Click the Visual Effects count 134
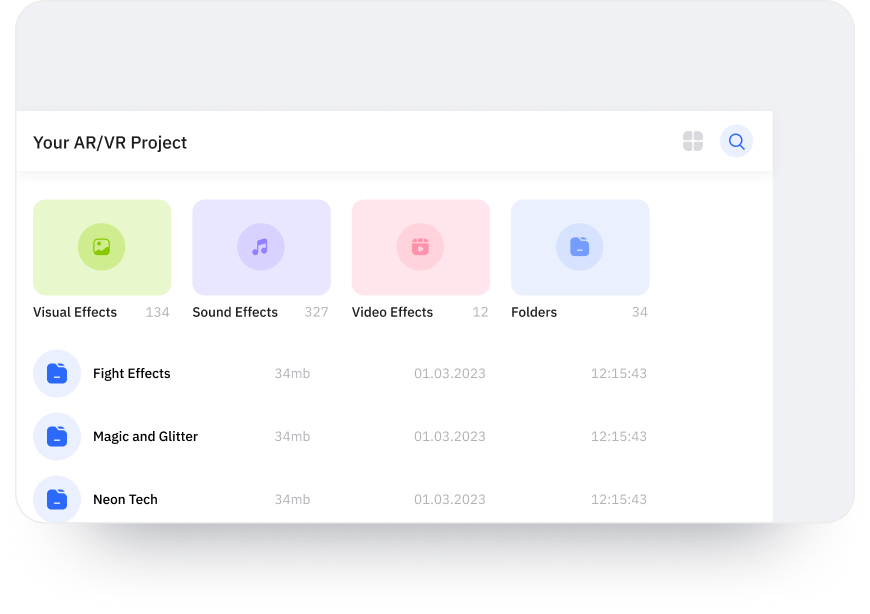870x614 pixels. [158, 312]
